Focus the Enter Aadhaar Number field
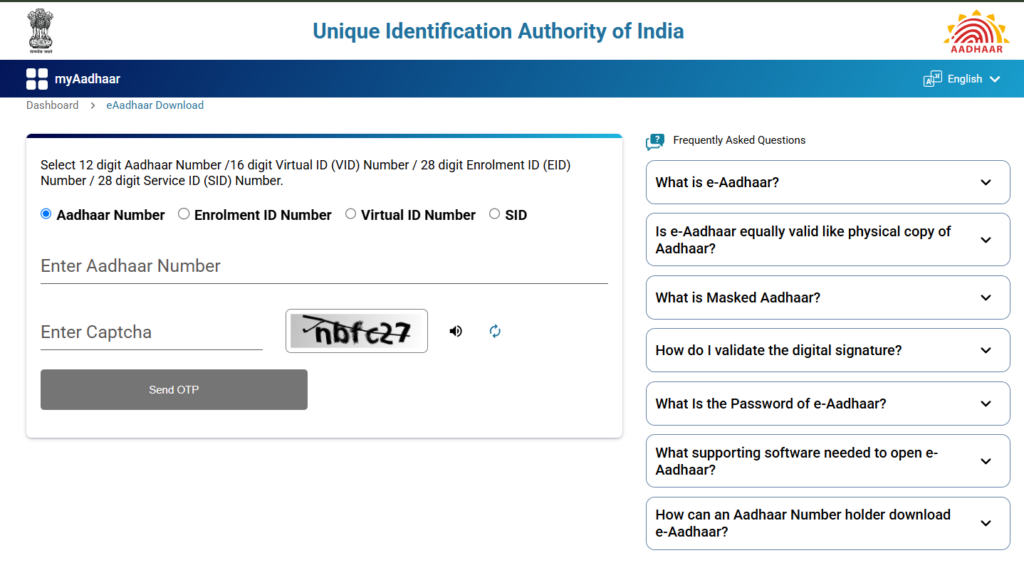 click(x=324, y=266)
